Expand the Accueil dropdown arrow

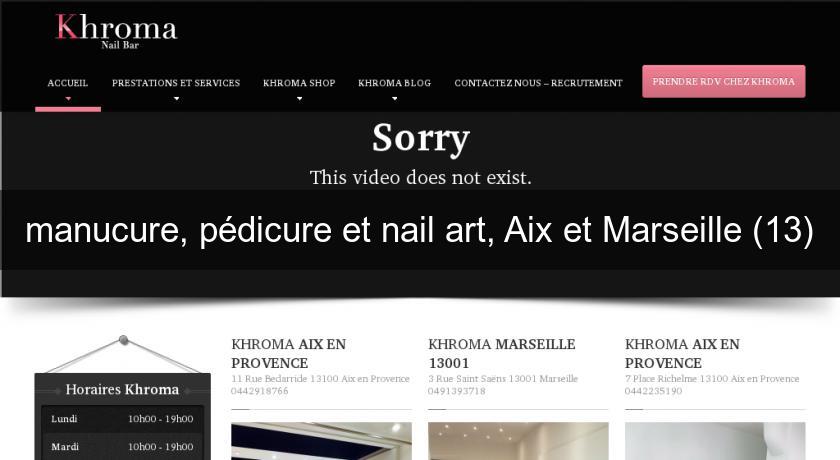tap(68, 99)
